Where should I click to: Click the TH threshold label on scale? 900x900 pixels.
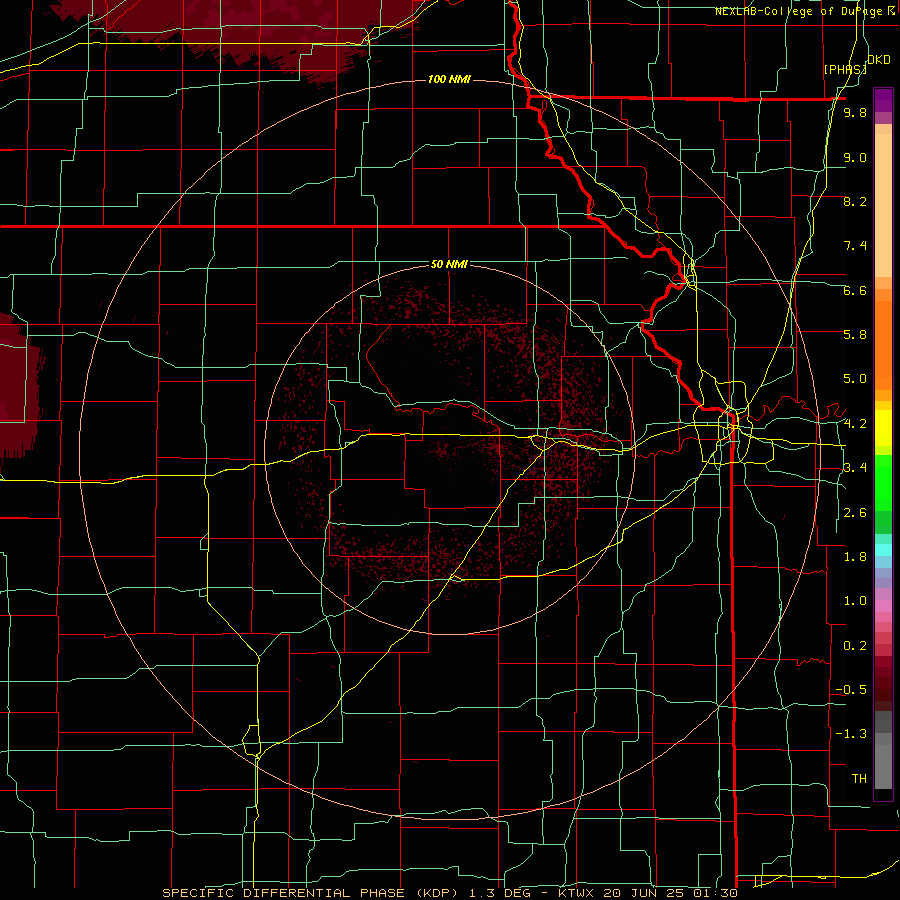pyautogui.click(x=859, y=778)
